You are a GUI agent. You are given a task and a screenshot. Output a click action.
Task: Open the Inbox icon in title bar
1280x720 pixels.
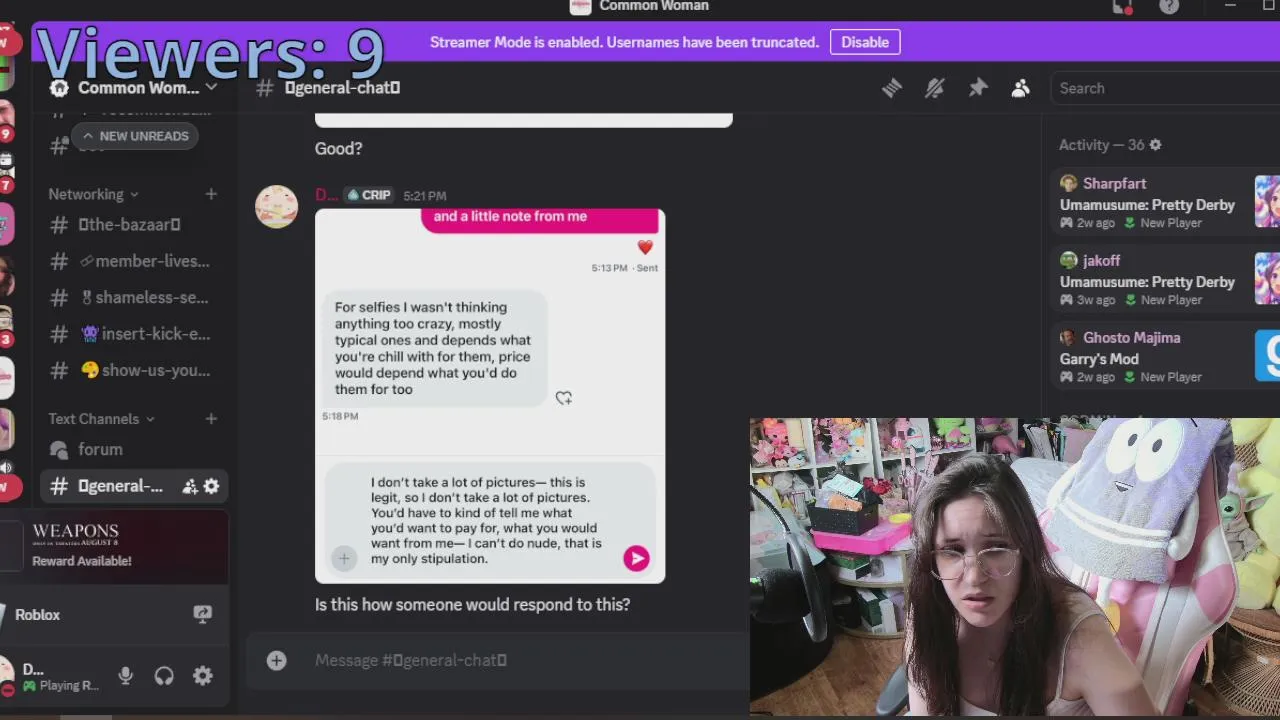[x=1122, y=6]
